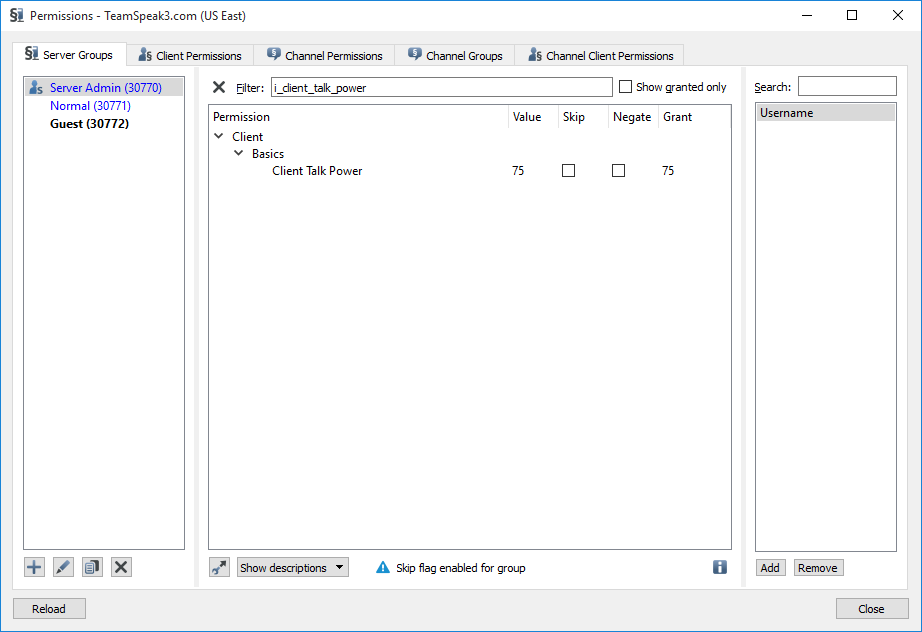This screenshot has width=922, height=632.
Task: Click the Value 75 for Client Talk Power
Action: tap(518, 170)
